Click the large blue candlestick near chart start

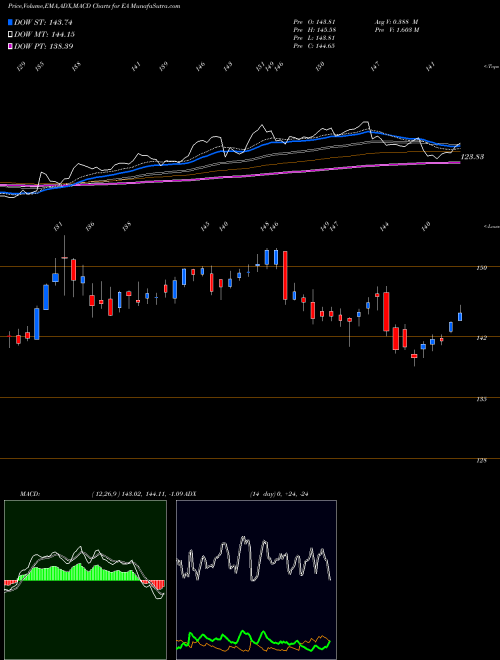tap(37, 324)
